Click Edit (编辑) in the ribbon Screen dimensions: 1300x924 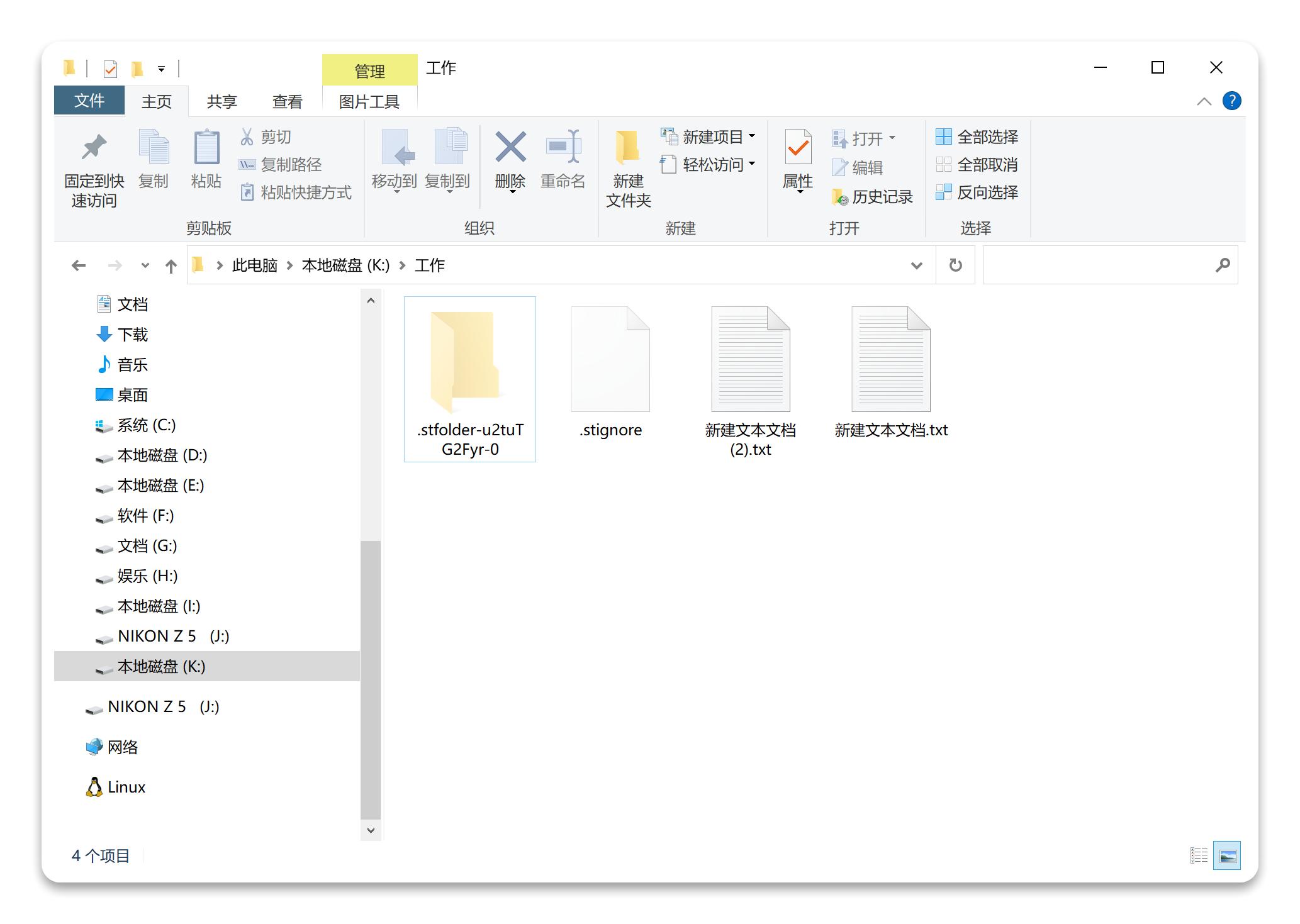tap(857, 167)
